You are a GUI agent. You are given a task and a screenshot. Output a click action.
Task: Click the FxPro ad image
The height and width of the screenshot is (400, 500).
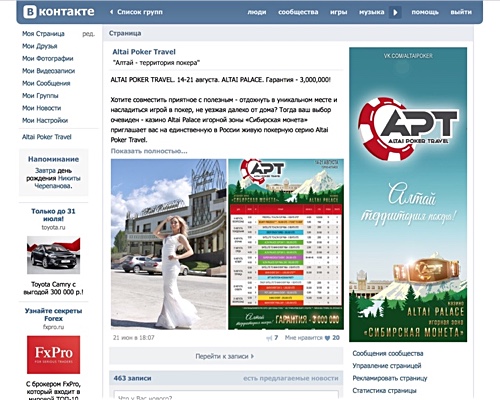point(53,355)
